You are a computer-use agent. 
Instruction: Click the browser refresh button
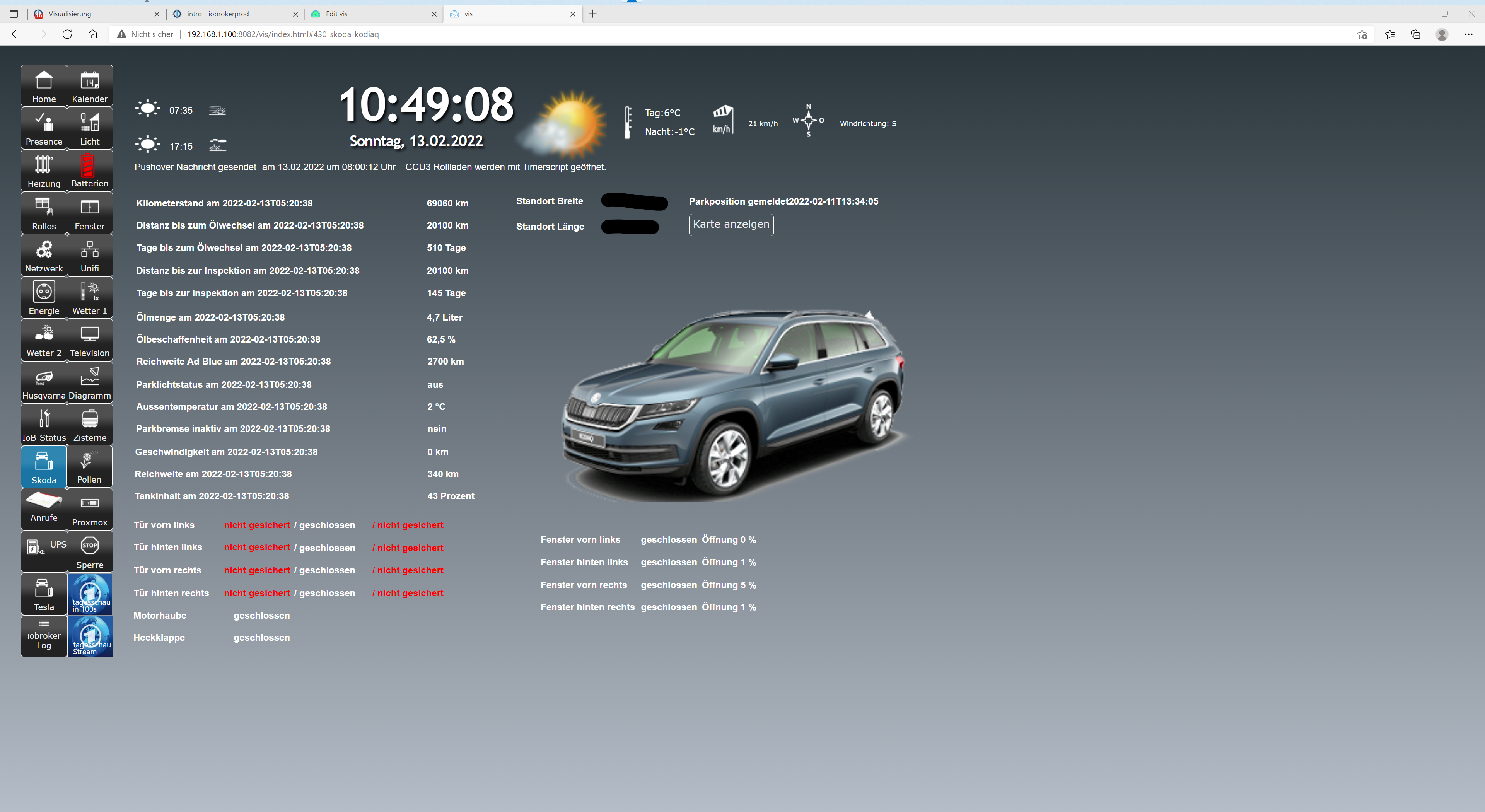67,34
